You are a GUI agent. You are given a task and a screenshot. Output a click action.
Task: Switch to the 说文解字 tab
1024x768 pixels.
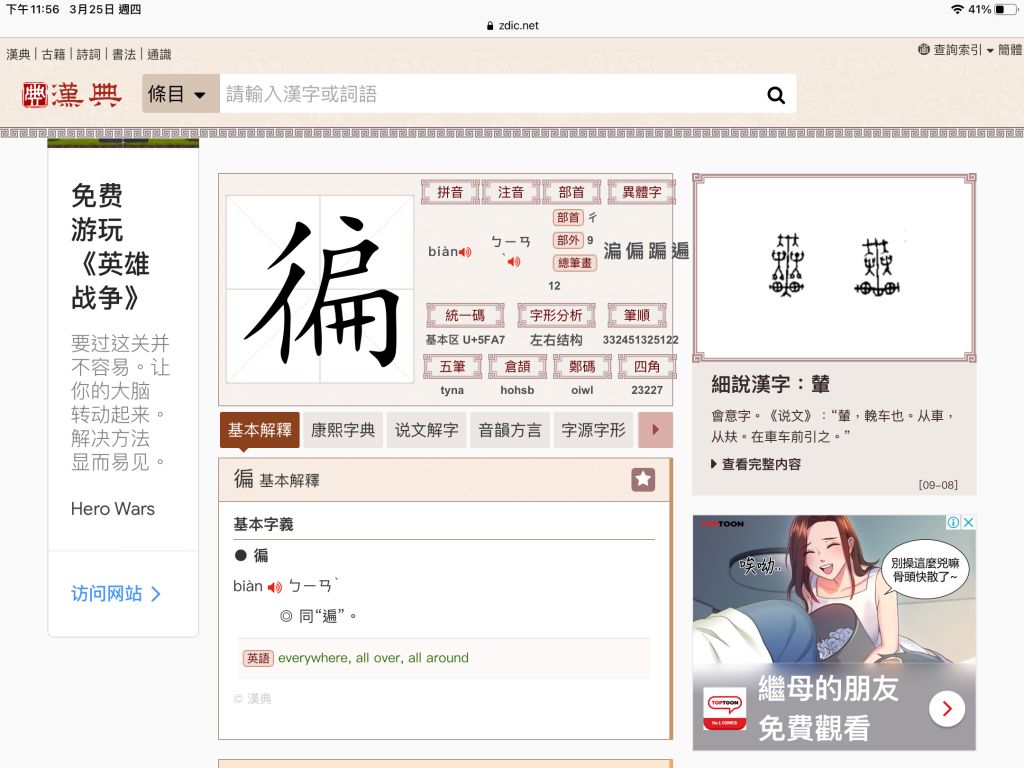[427, 430]
